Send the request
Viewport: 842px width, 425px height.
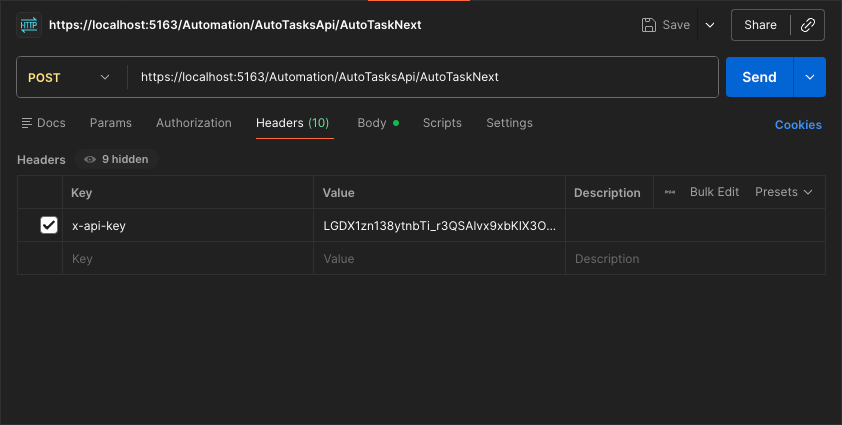pos(759,77)
